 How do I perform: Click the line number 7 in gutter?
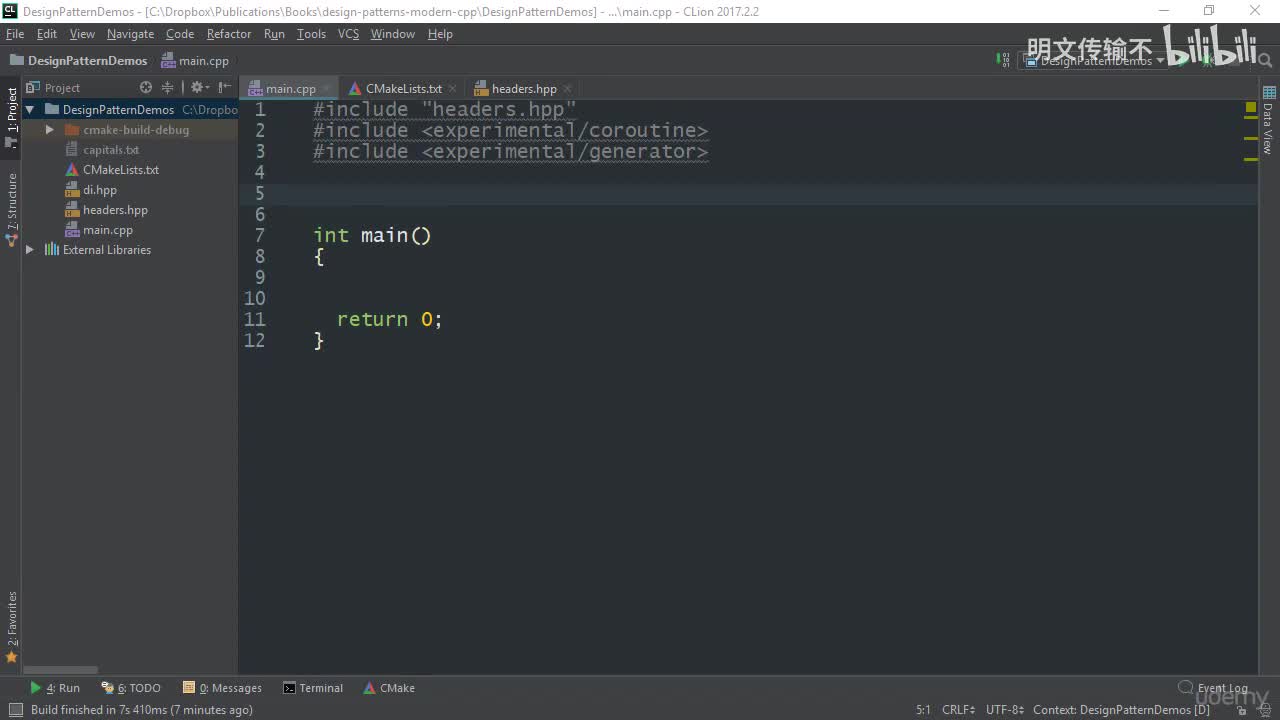click(x=260, y=235)
